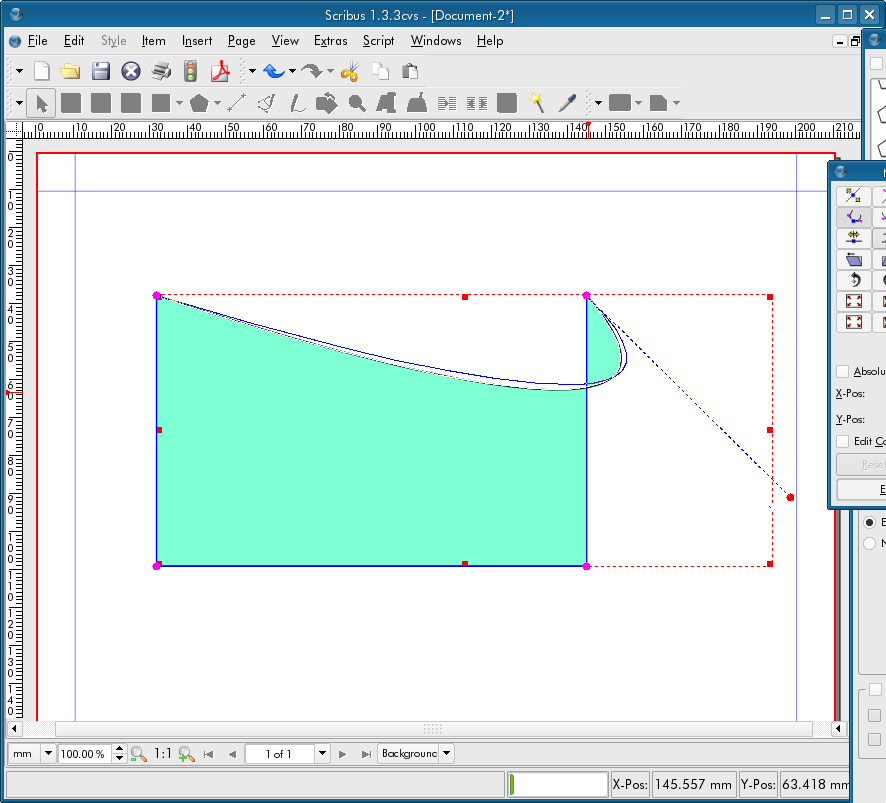Go to the next page arrow button
The height and width of the screenshot is (803, 886).
343,754
